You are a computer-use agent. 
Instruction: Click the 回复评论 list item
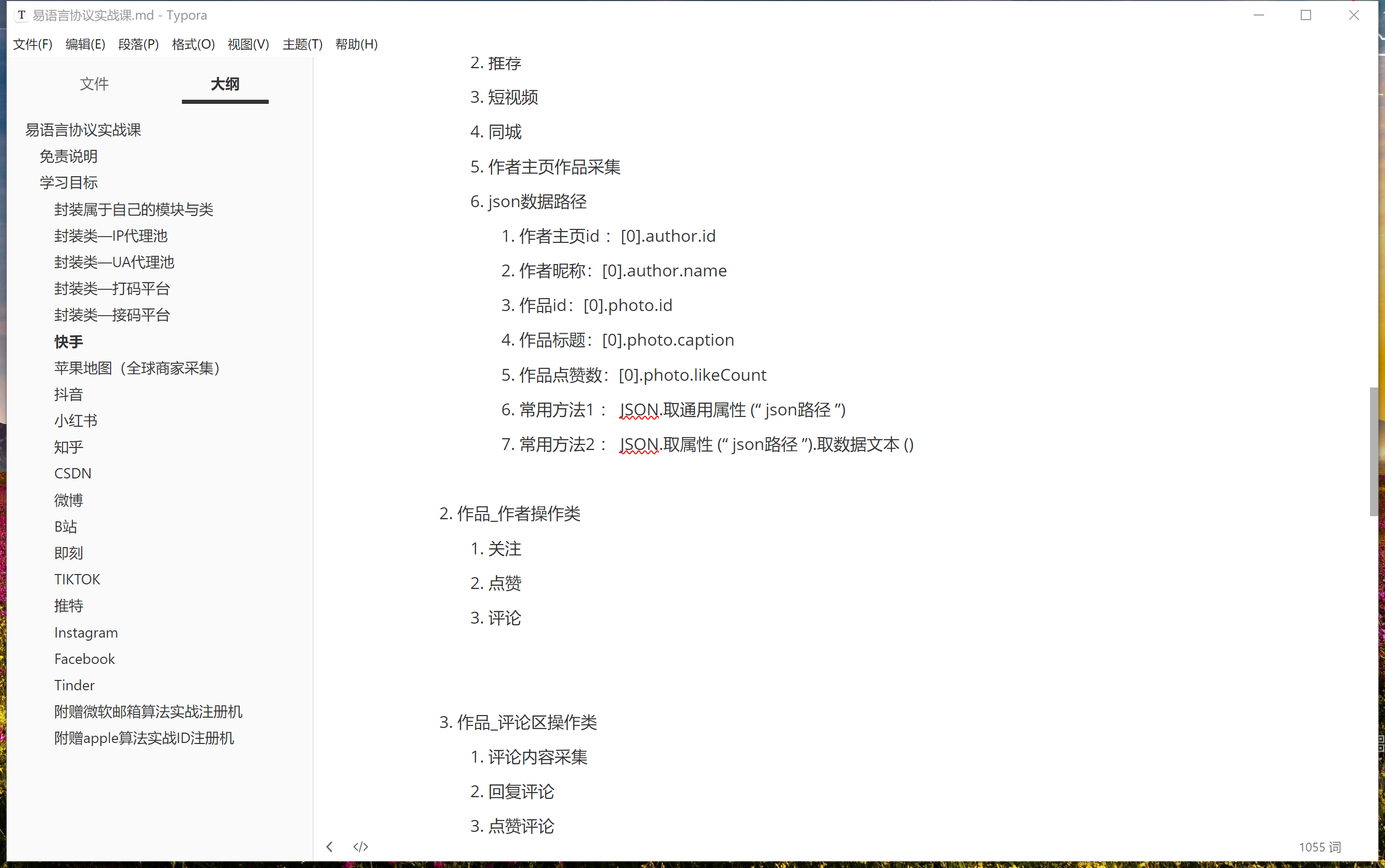click(x=521, y=792)
